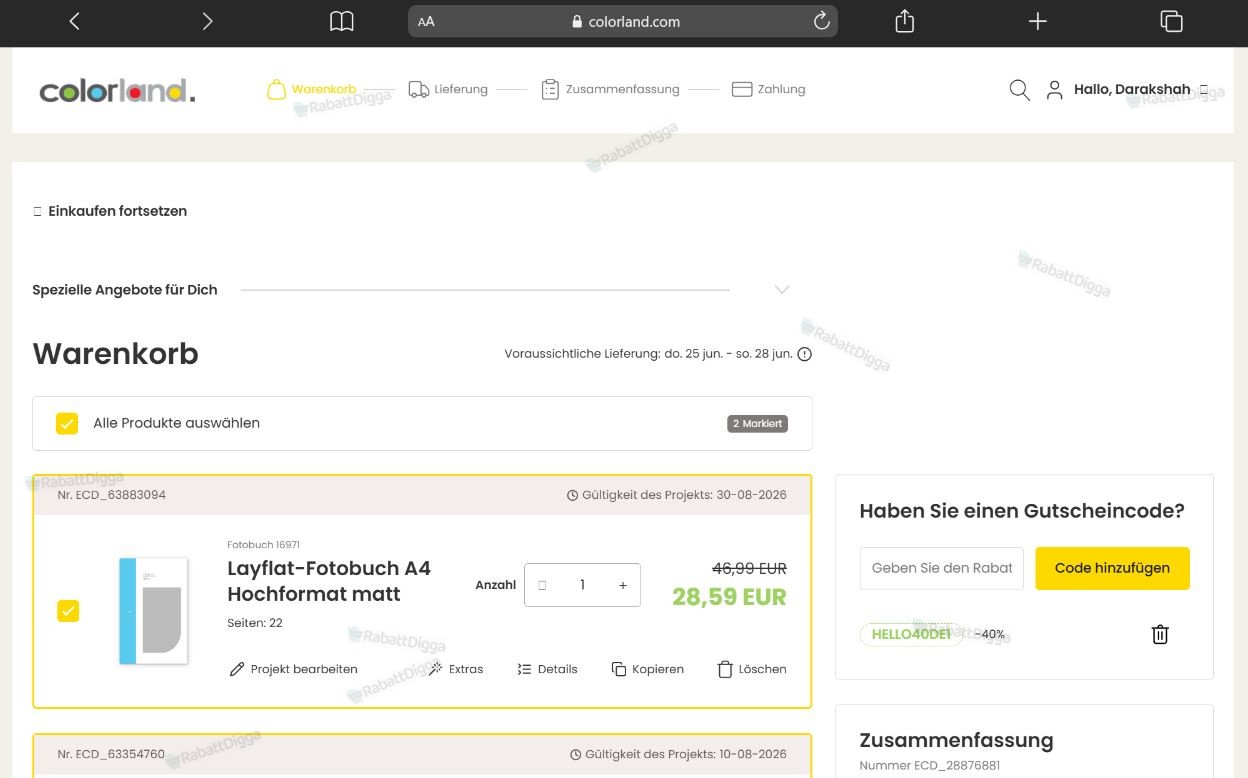Click the 28,59 EUR discounted price
This screenshot has height=778, width=1248.
pyautogui.click(x=729, y=597)
